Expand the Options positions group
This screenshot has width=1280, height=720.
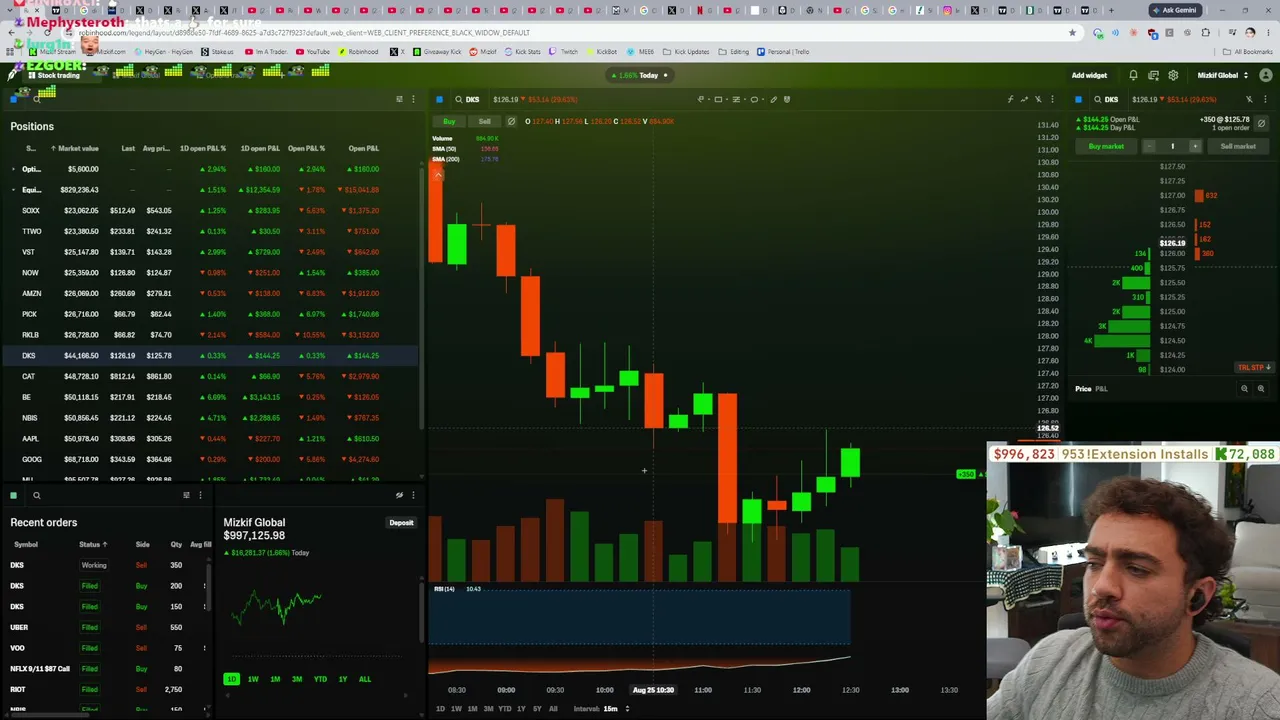coord(13,169)
